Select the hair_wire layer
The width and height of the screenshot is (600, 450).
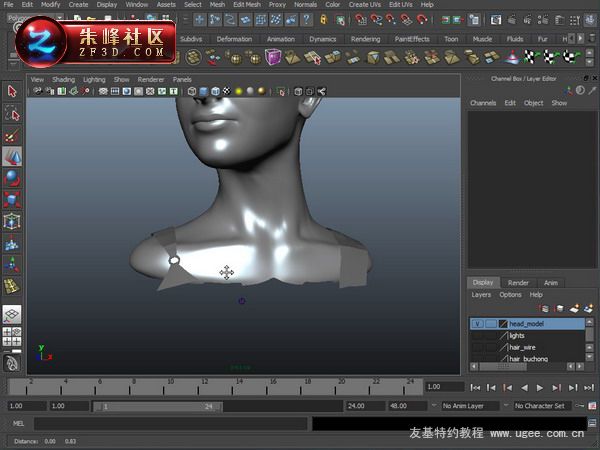click(527, 347)
